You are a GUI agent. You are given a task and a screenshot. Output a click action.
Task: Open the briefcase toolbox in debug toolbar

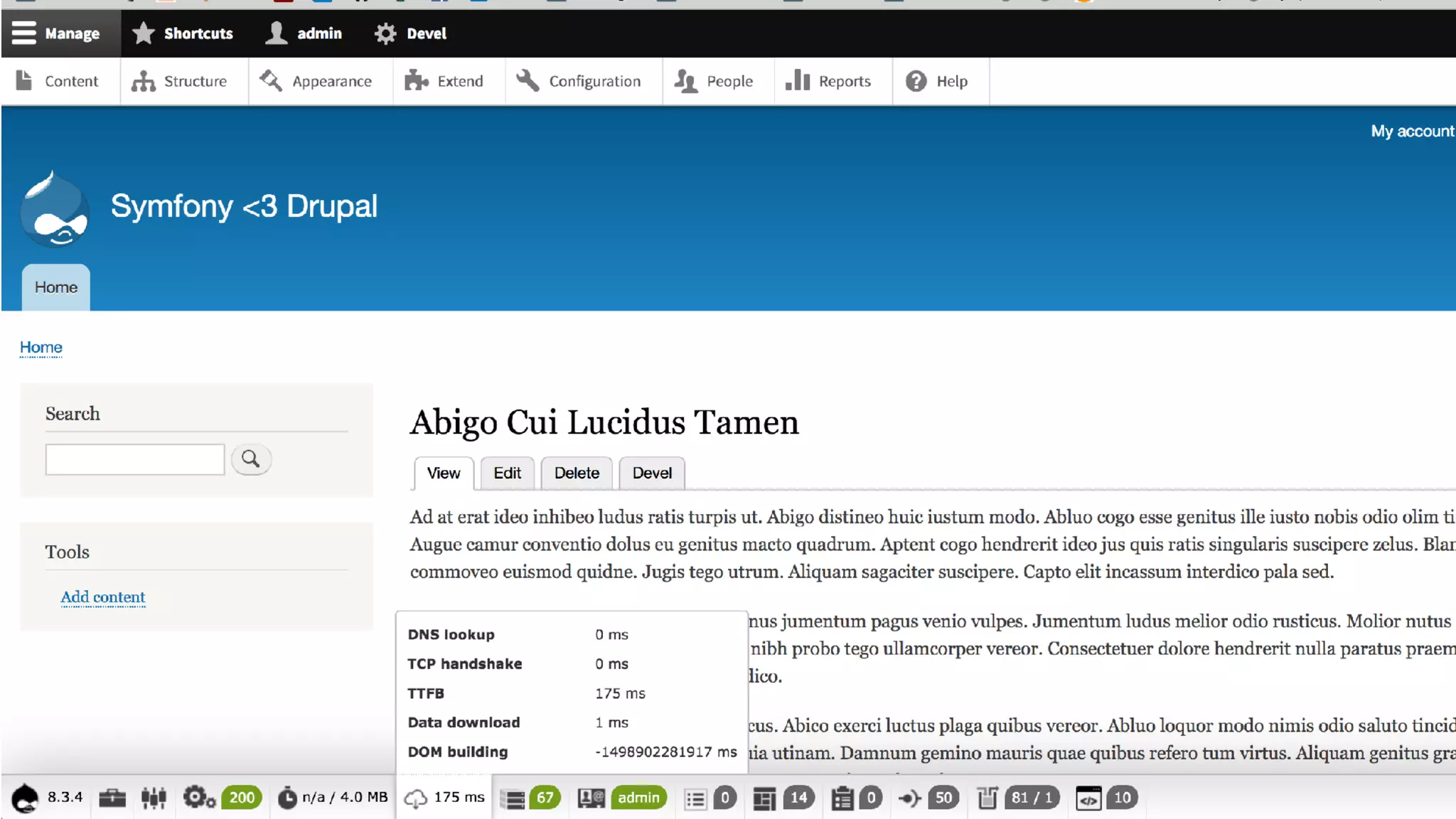pyautogui.click(x=112, y=798)
